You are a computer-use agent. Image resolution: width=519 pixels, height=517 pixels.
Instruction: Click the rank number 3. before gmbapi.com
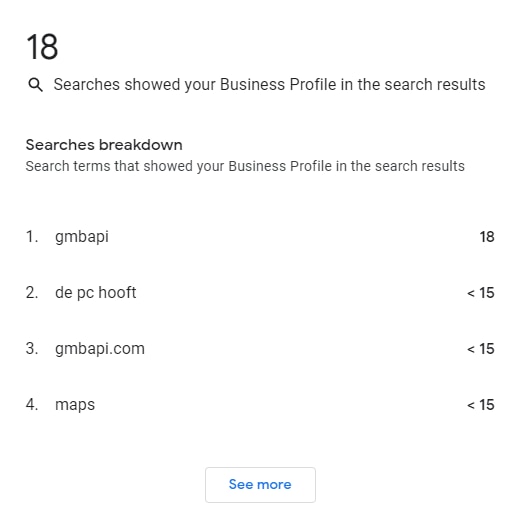point(32,349)
